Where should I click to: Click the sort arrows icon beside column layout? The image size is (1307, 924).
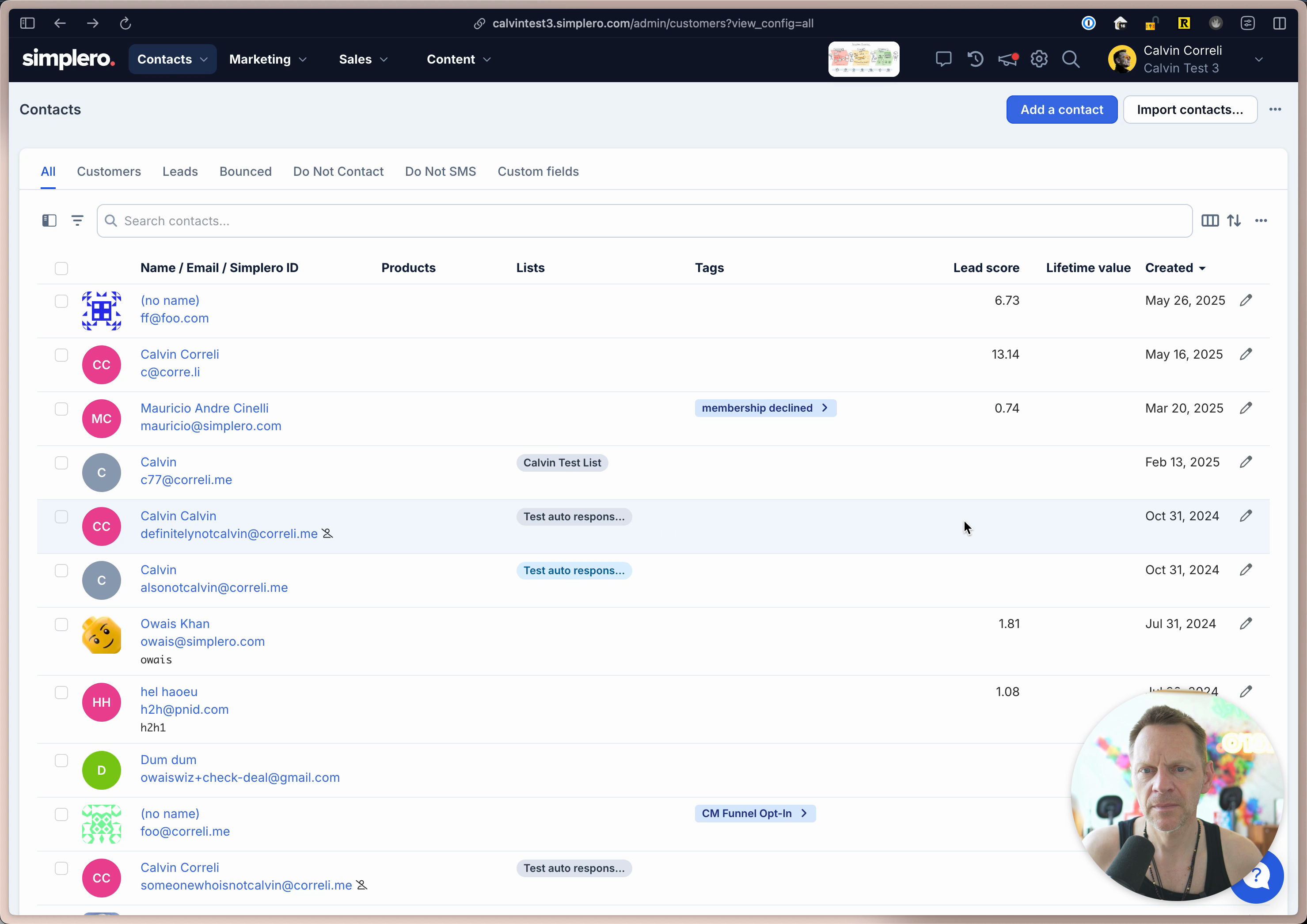(1235, 221)
